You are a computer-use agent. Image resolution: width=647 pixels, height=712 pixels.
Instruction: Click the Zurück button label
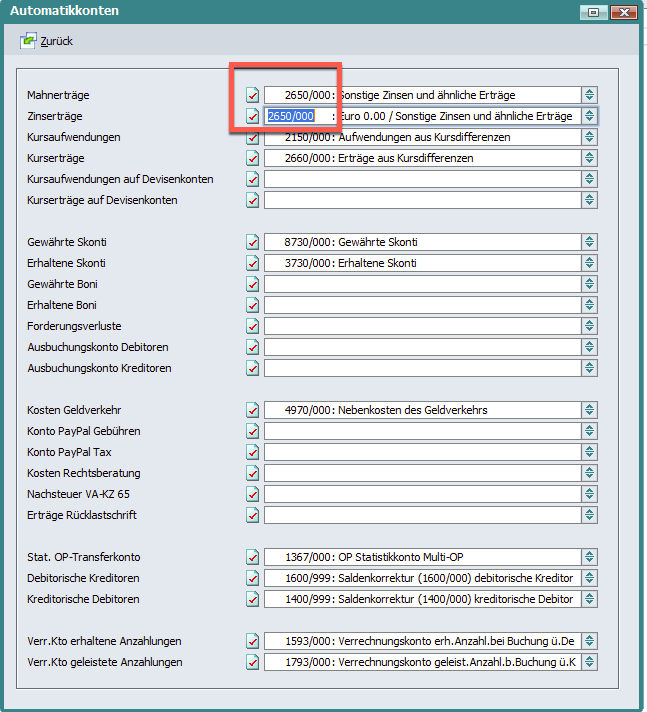coord(56,42)
